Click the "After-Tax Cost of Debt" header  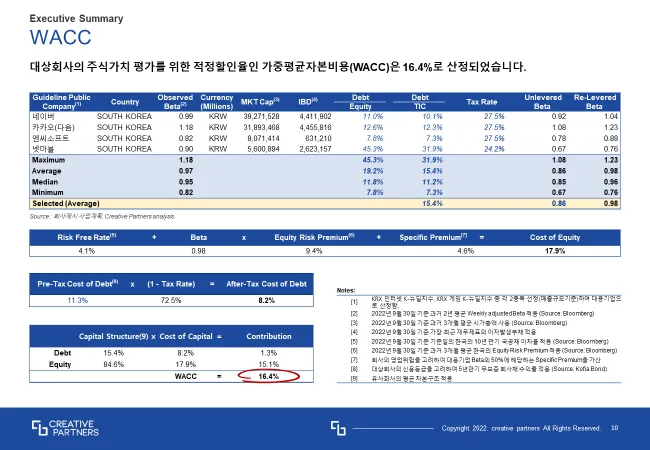pos(266,284)
